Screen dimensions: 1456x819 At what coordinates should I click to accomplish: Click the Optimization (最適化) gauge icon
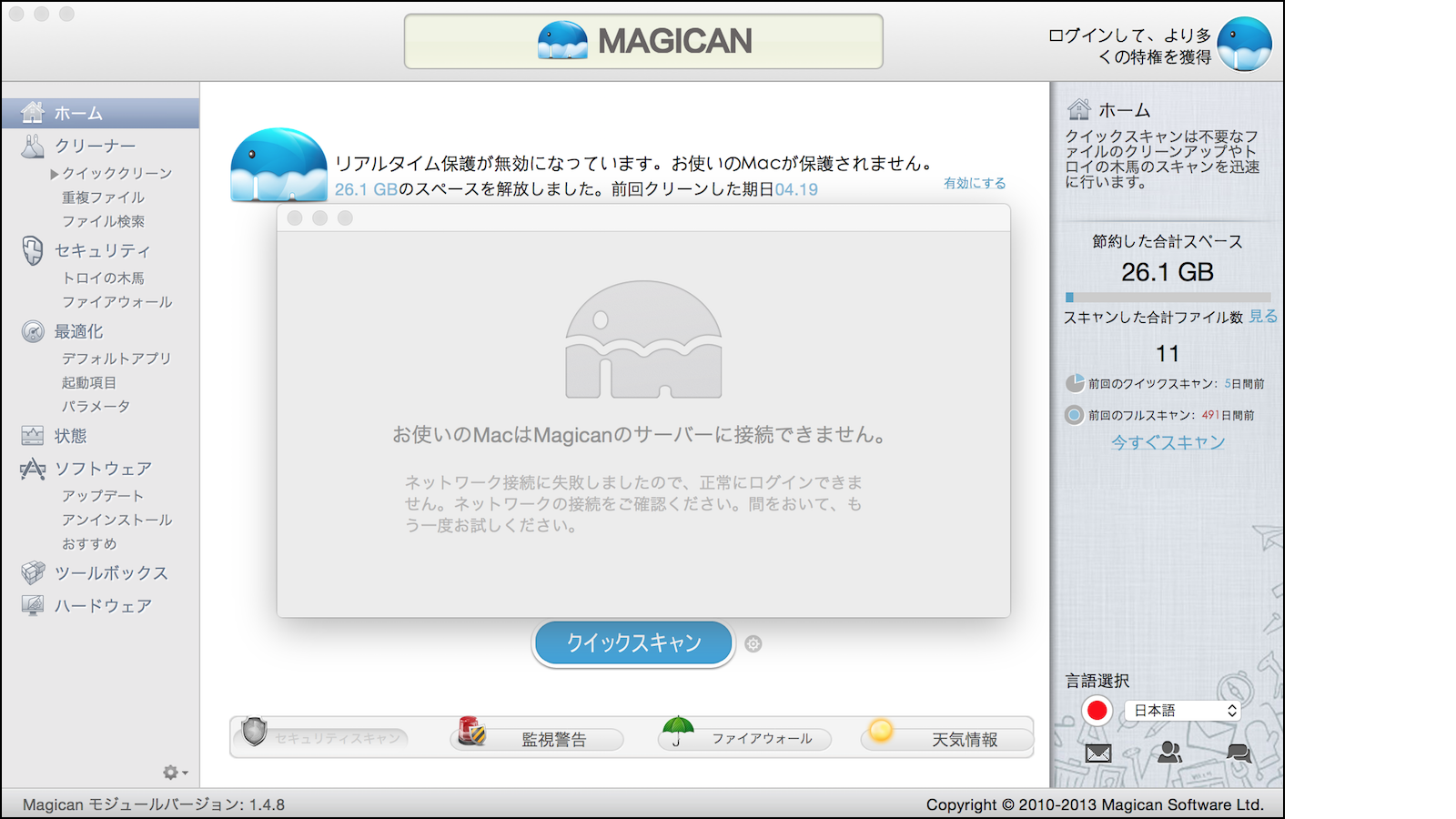click(33, 331)
